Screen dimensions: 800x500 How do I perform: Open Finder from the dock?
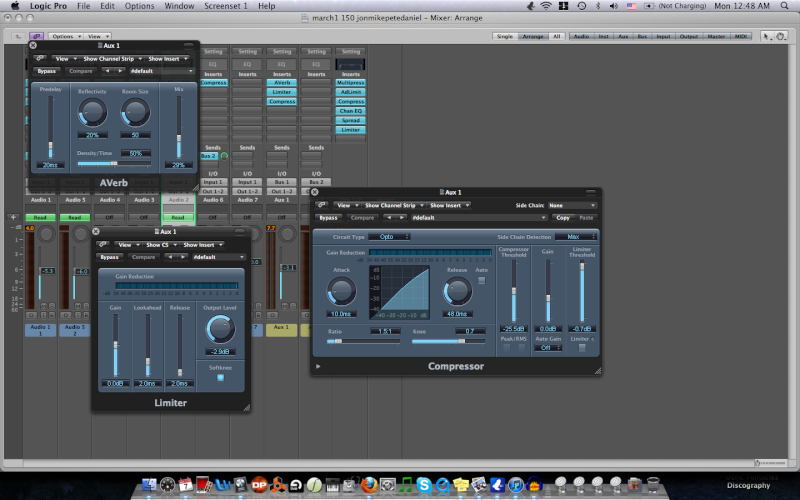pos(149,484)
